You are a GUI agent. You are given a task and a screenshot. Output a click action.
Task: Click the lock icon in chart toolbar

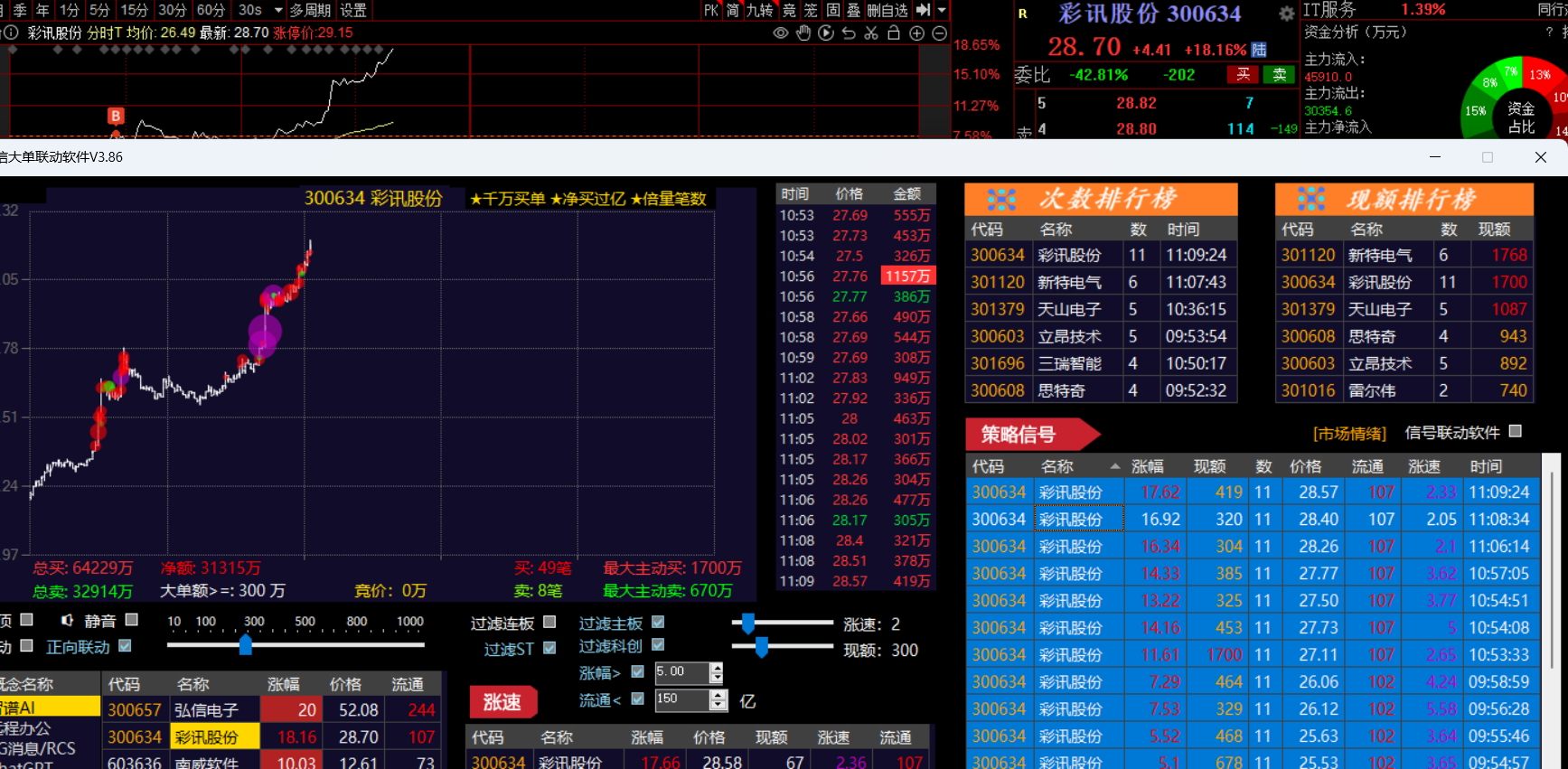point(894,33)
